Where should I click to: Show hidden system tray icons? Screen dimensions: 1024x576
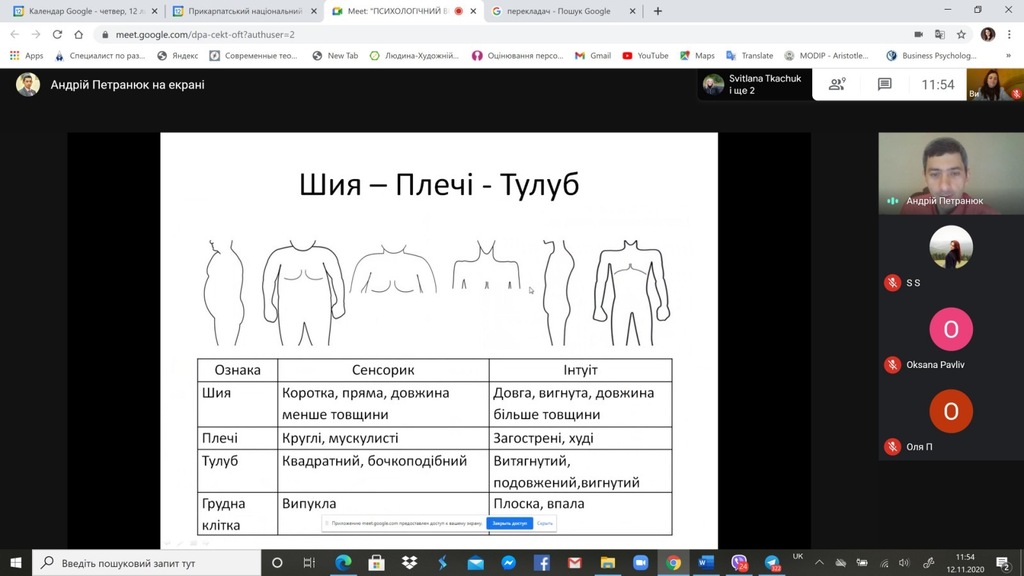click(820, 563)
